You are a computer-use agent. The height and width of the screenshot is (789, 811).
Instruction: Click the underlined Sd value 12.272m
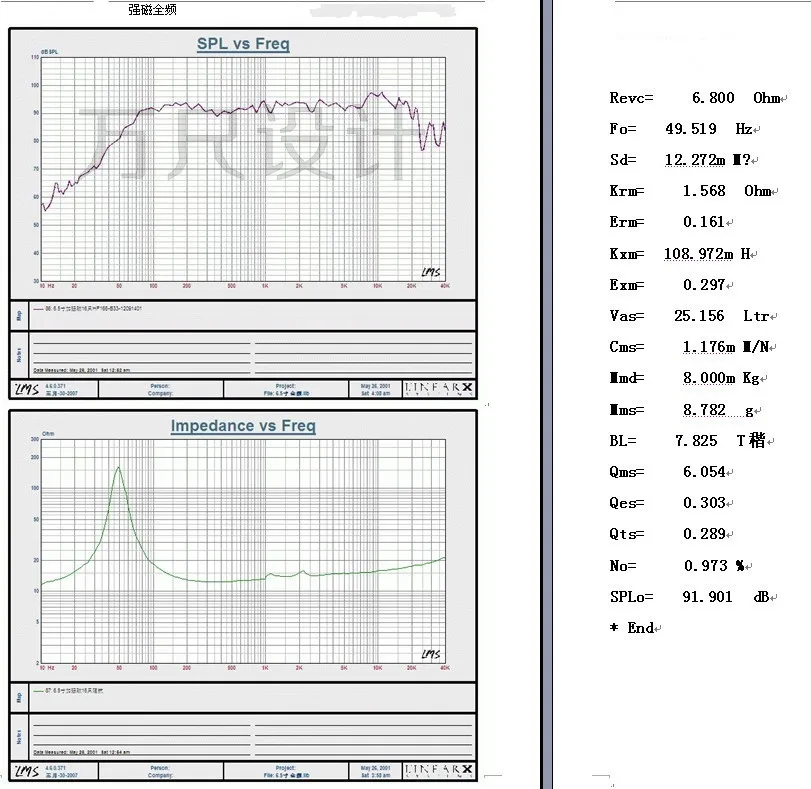pyautogui.click(x=695, y=160)
